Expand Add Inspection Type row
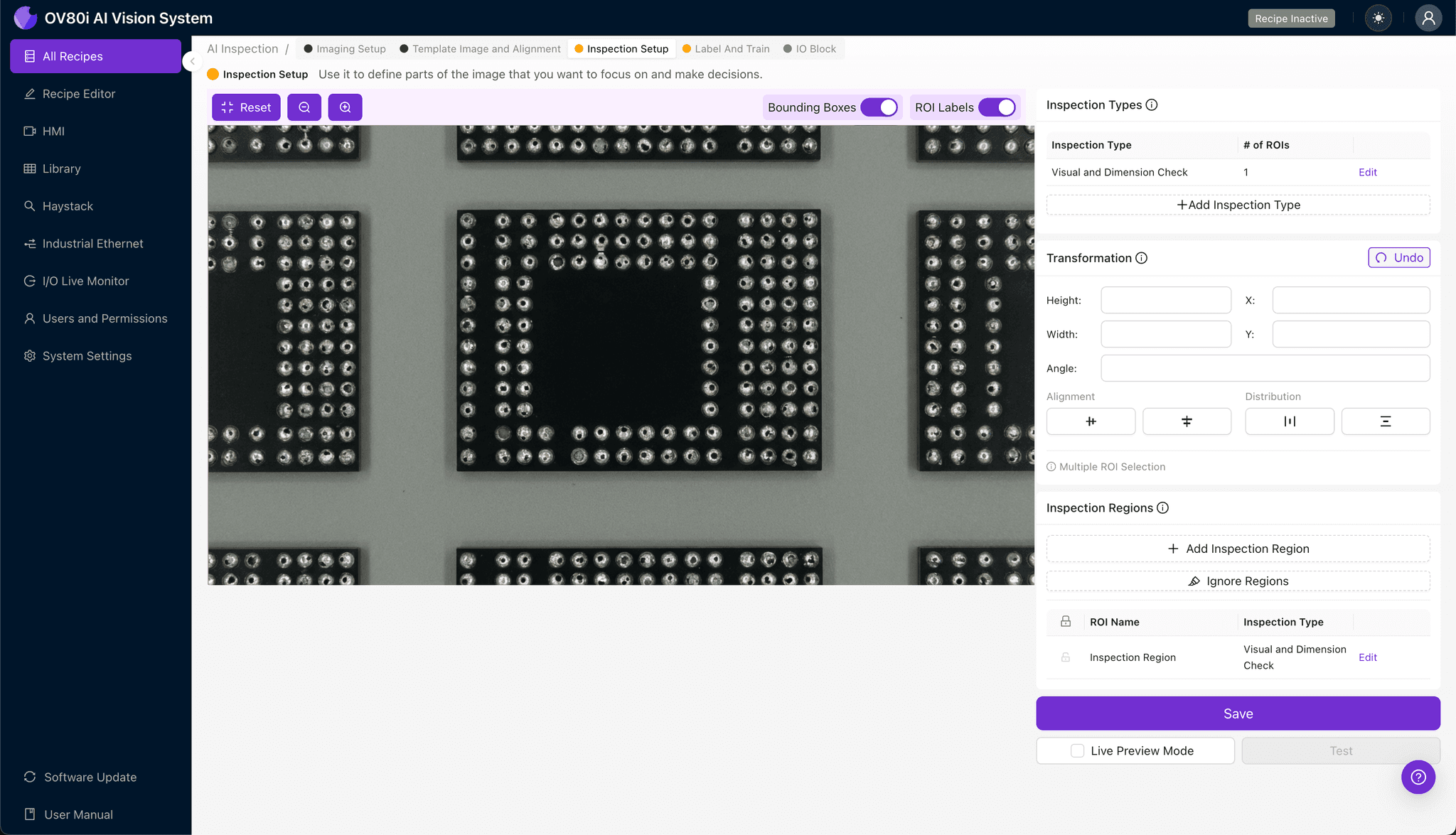Screen dimensions: 1456x835 (1238, 205)
